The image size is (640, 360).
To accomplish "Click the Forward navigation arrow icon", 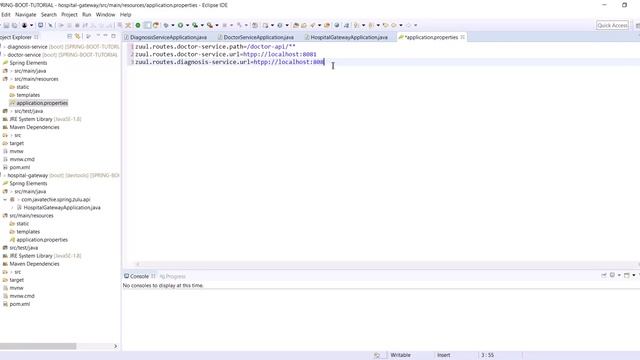I will [408, 25].
